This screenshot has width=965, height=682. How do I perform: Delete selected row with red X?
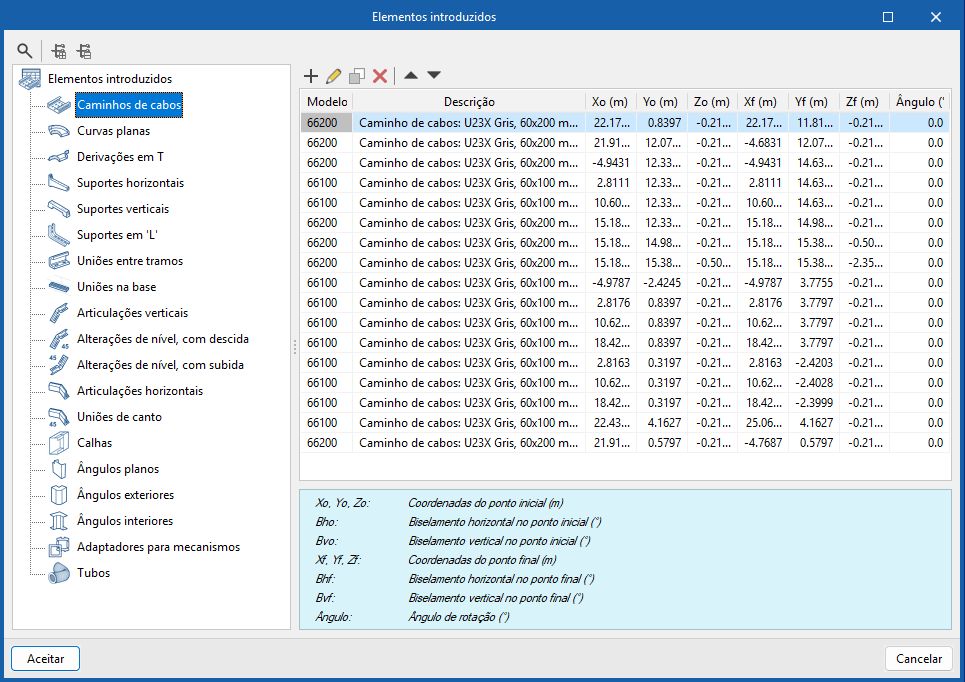380,75
